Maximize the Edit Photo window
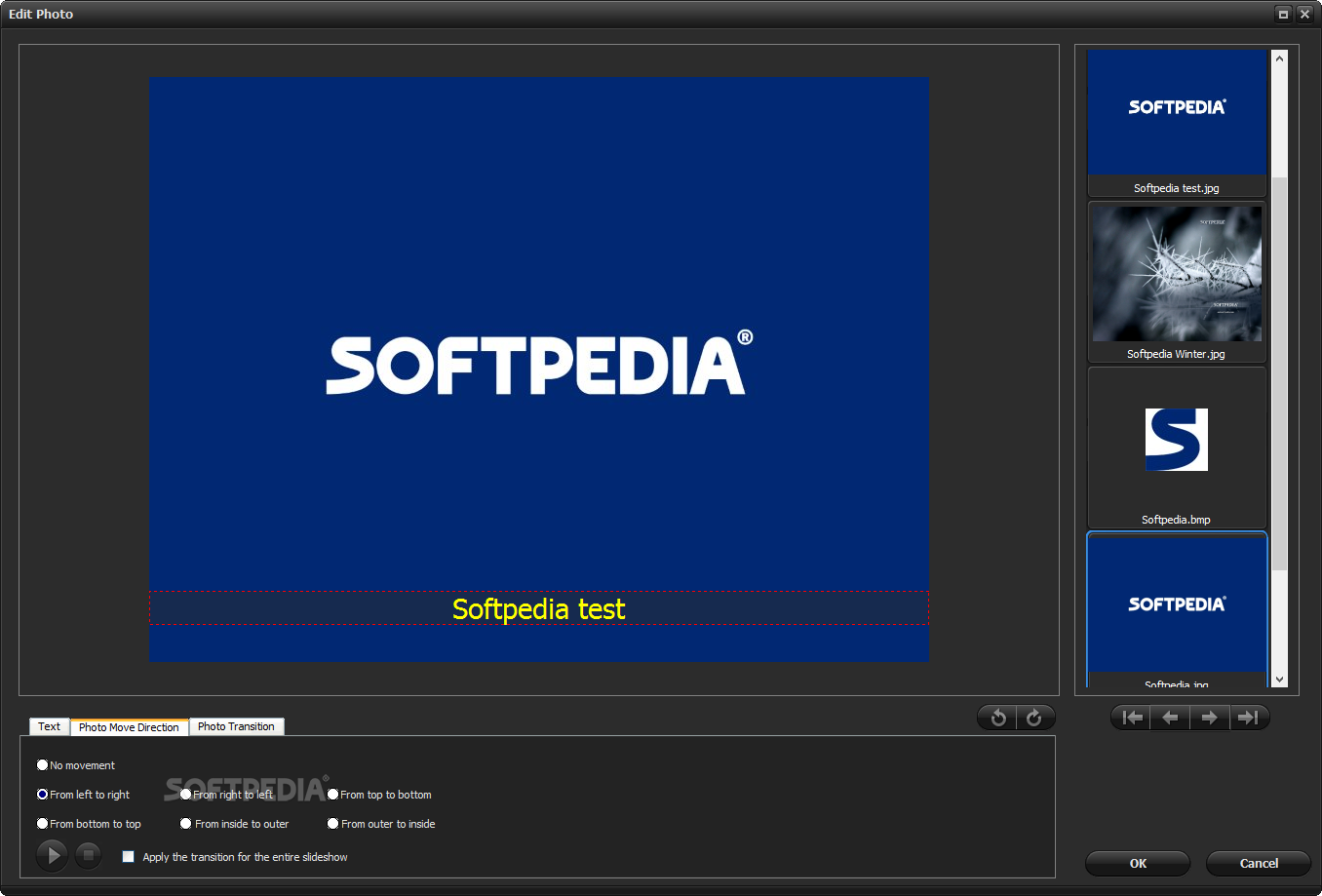Viewport: 1322px width, 896px height. click(x=1283, y=14)
